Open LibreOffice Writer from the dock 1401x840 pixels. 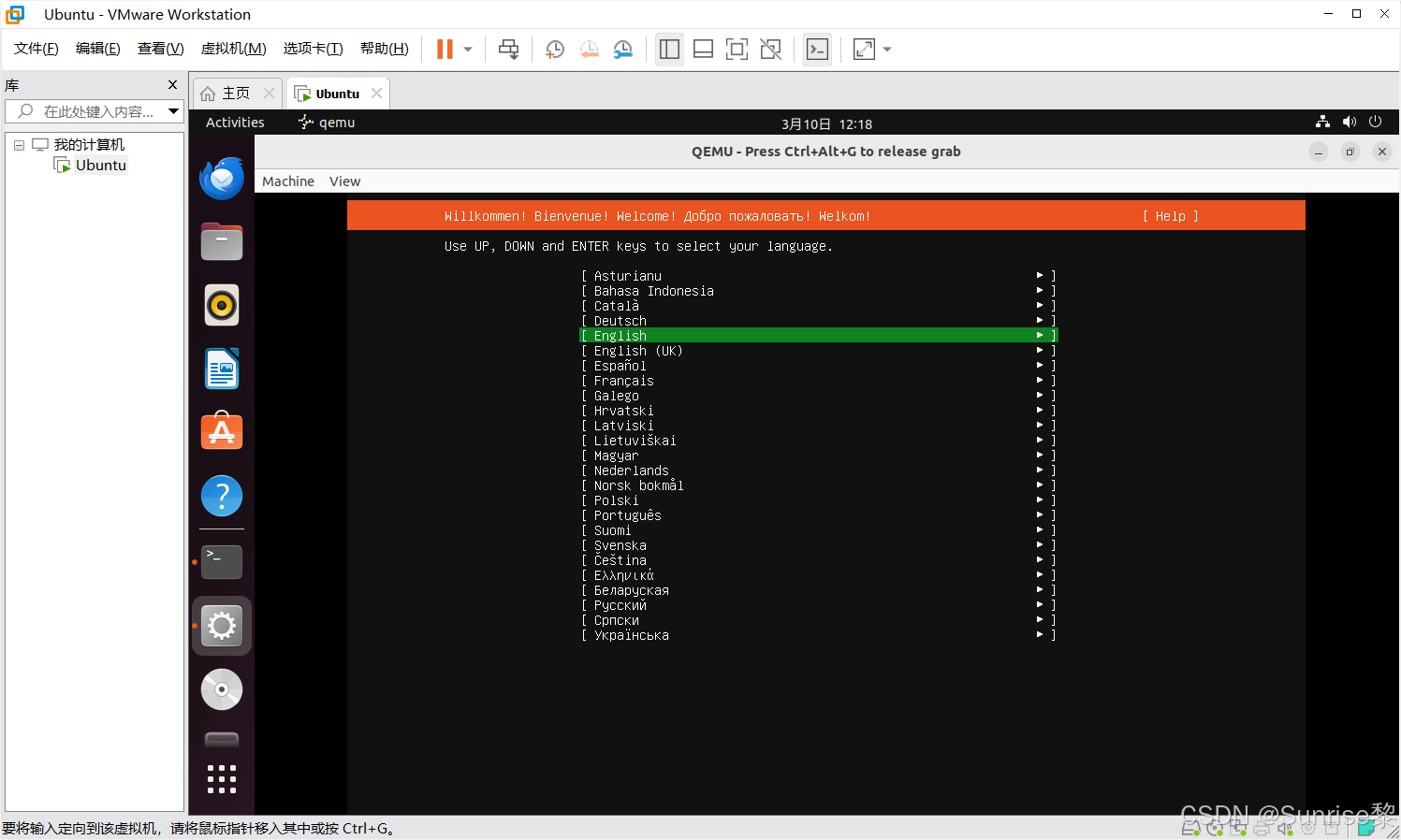[x=222, y=369]
